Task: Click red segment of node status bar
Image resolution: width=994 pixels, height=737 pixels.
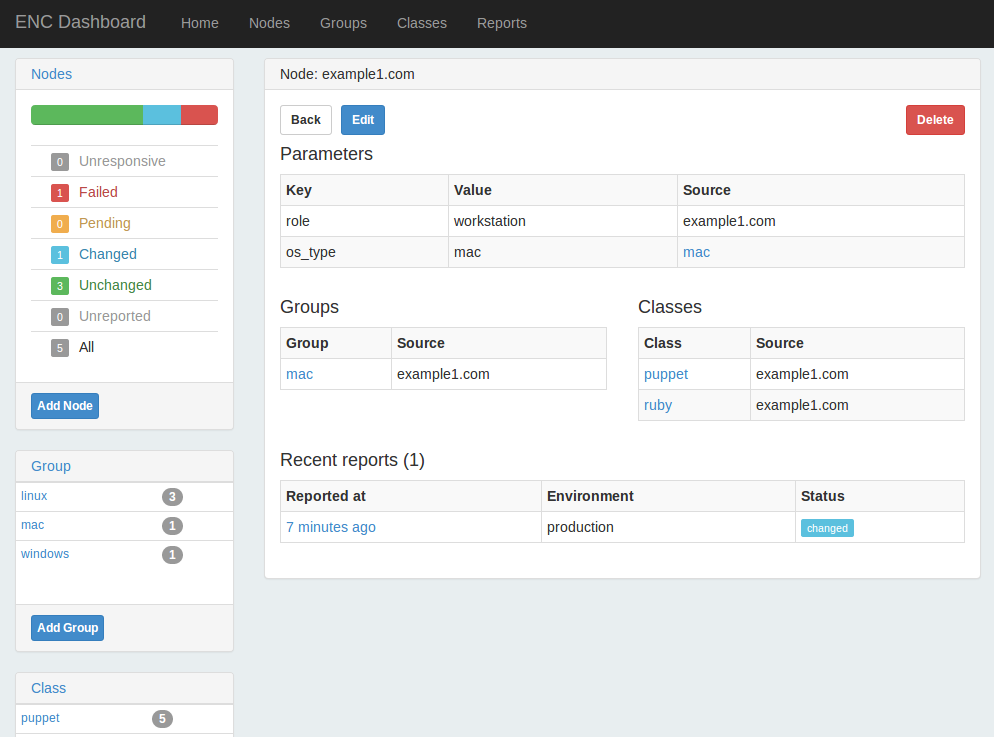Action: (199, 115)
